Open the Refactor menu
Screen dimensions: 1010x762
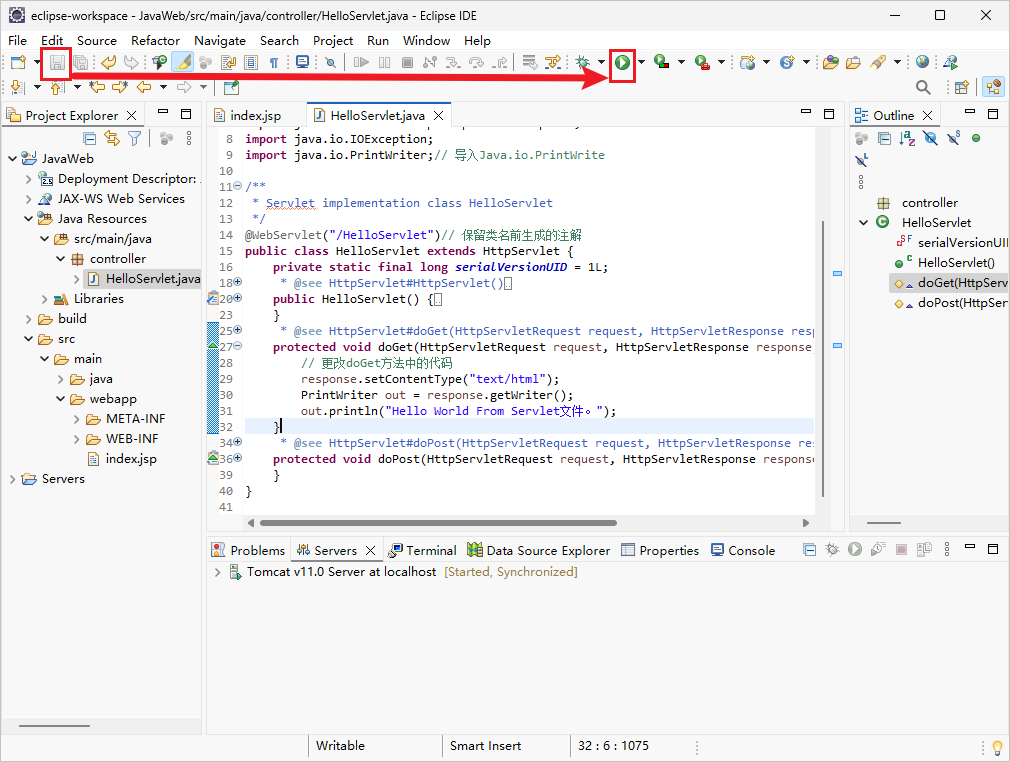[x=155, y=41]
